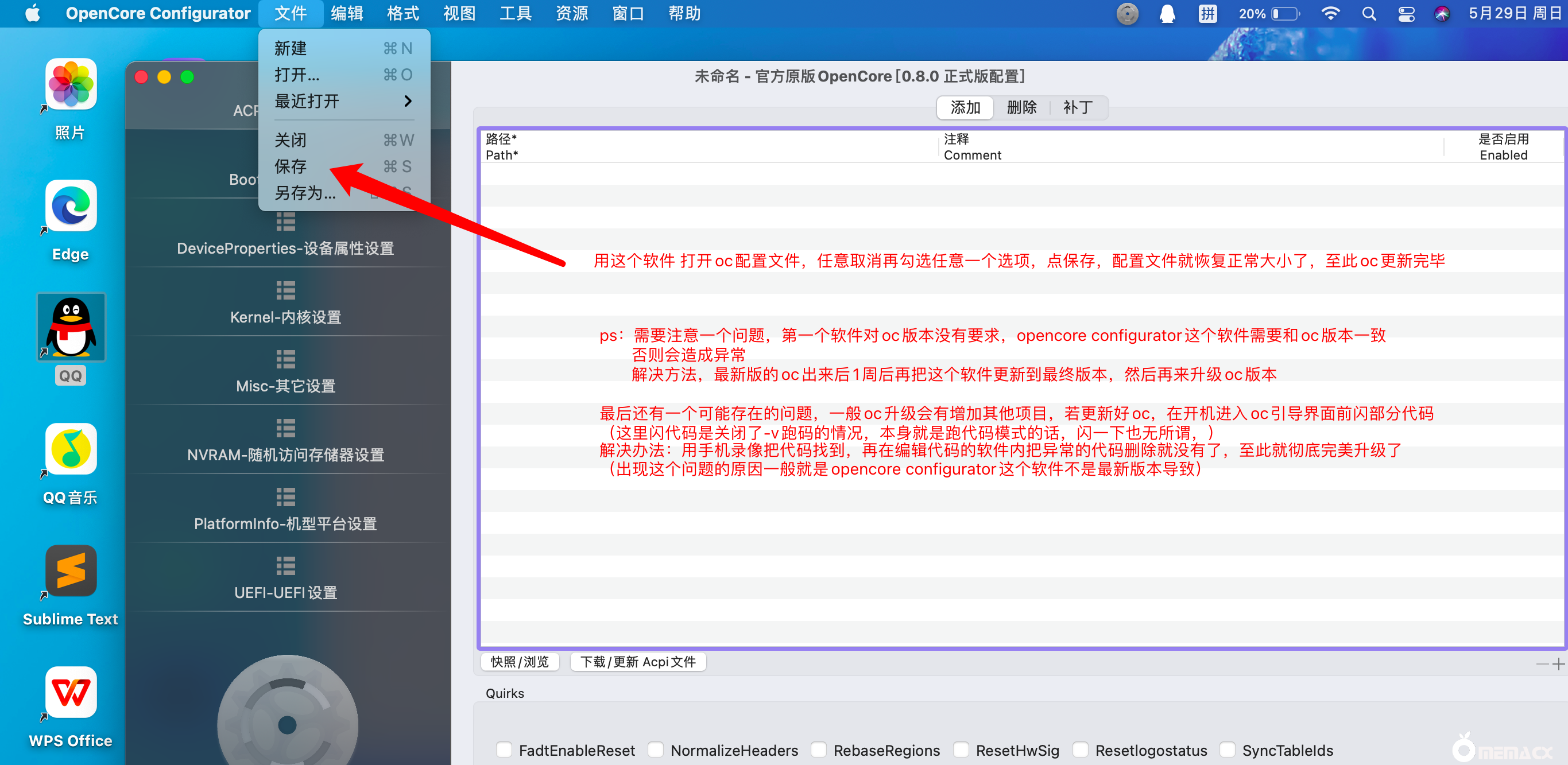Open the 工具 menu
The height and width of the screenshot is (765, 1568).
pyautogui.click(x=515, y=13)
